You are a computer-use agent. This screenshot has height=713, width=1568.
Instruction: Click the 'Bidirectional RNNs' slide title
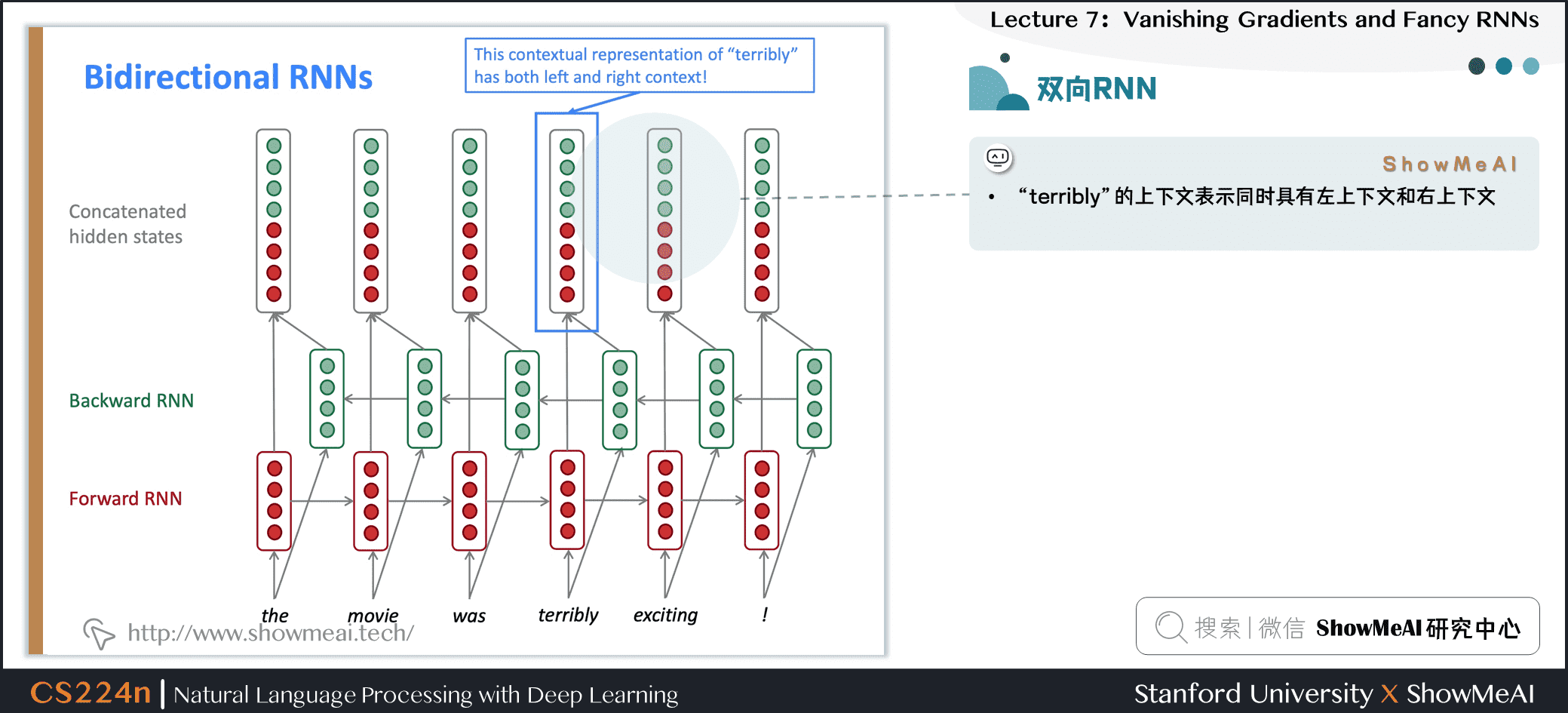tap(228, 77)
